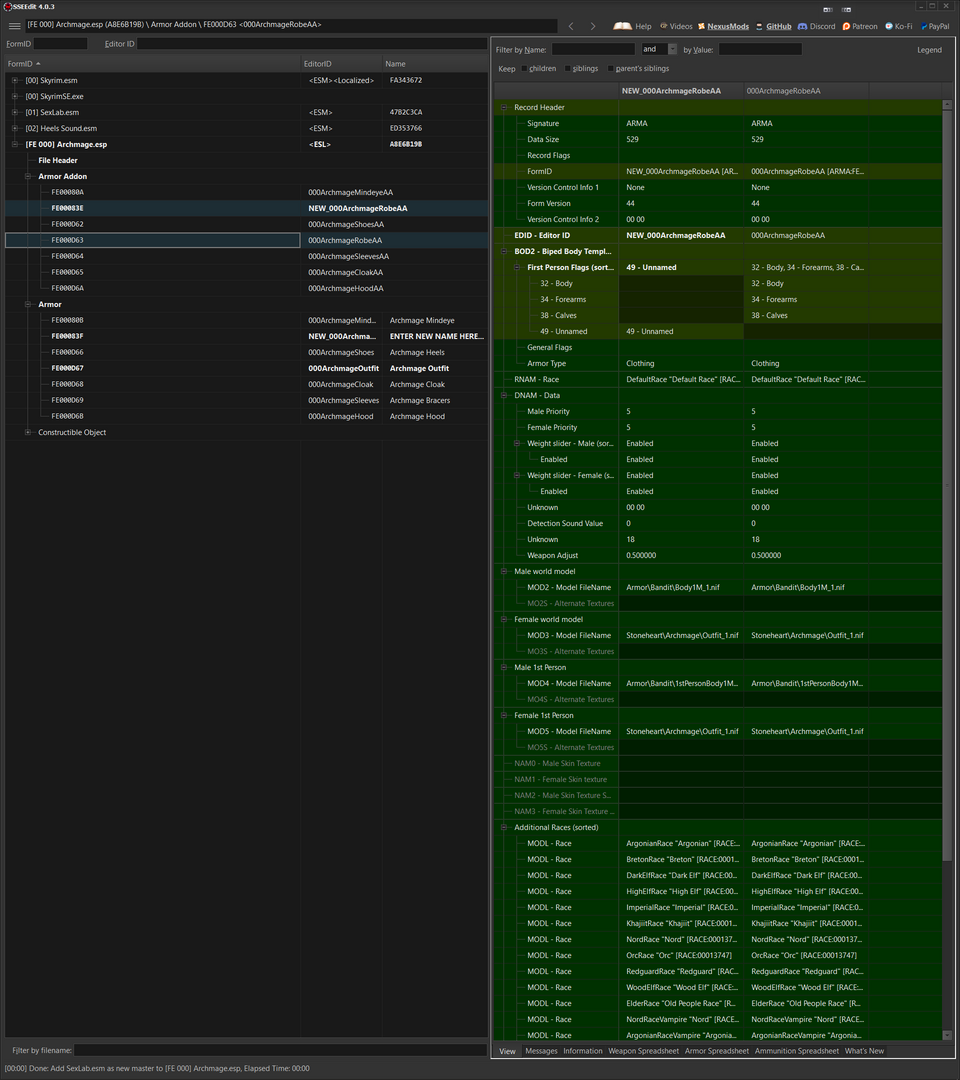Focus the filter by Value field
960x1080 pixels.
[760, 49]
